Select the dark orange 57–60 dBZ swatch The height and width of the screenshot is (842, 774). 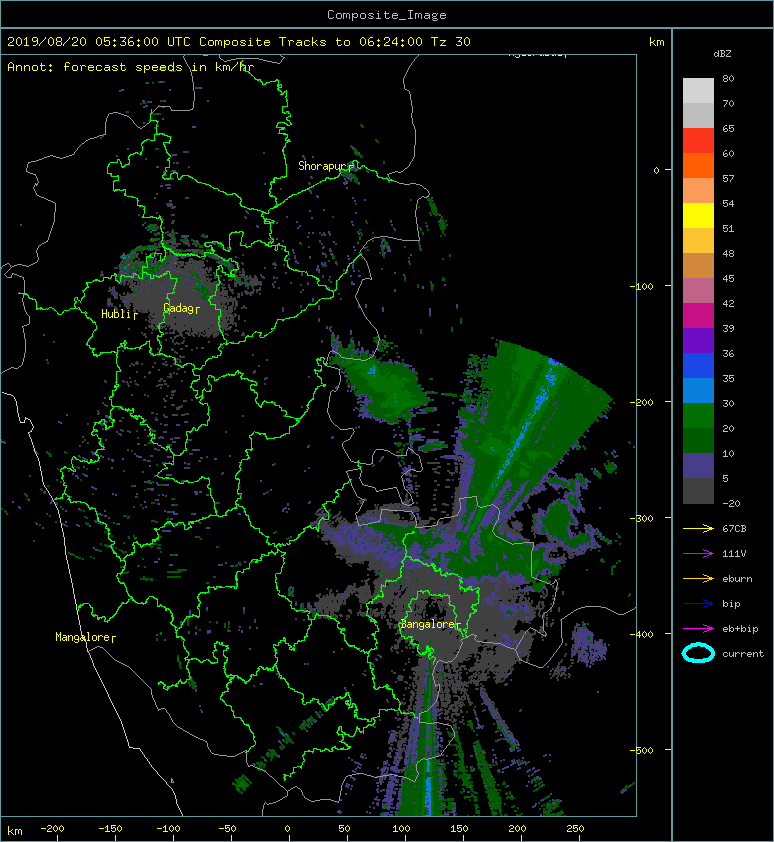tap(698, 165)
